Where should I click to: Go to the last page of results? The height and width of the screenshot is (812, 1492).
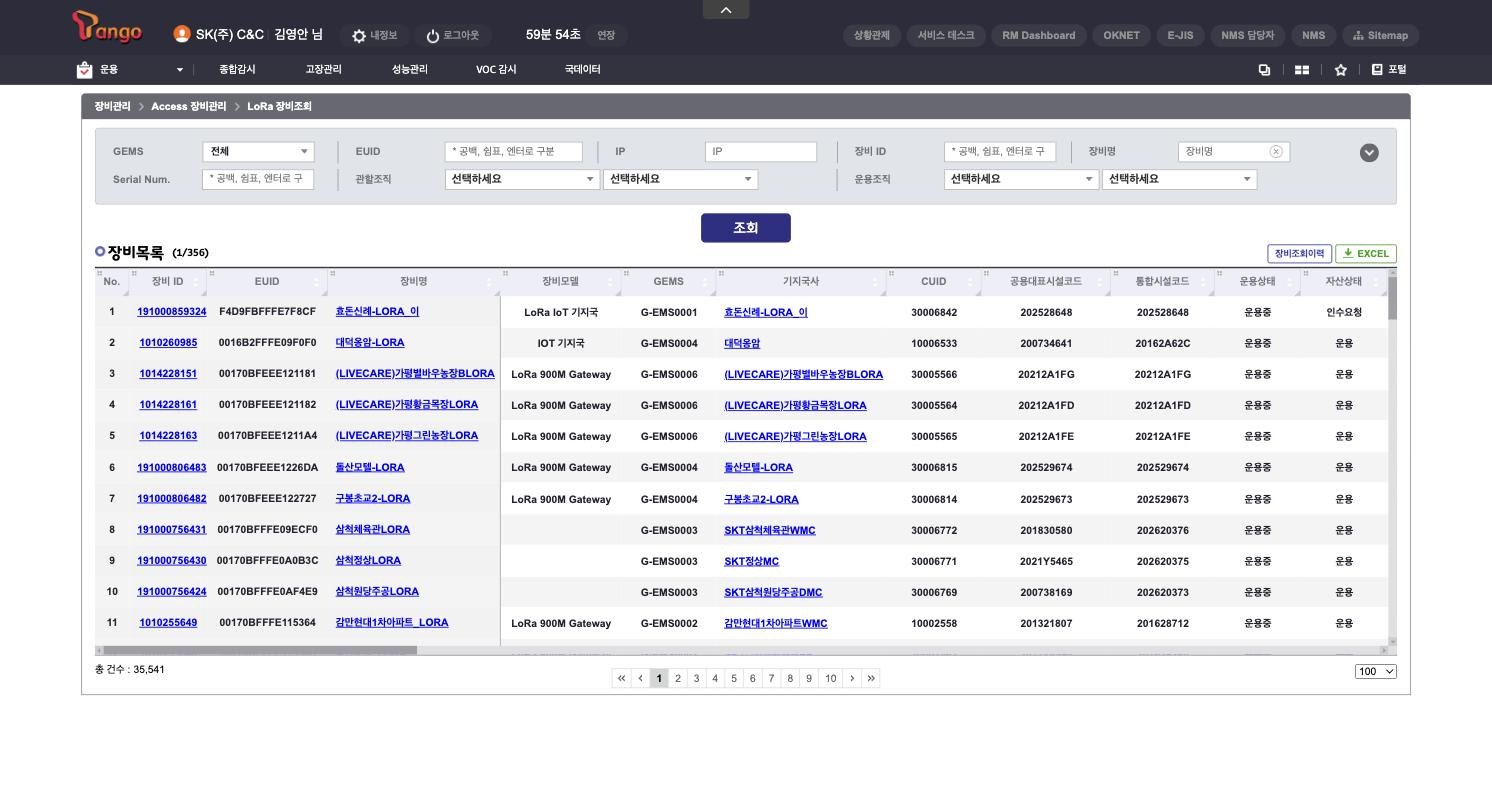click(x=871, y=678)
